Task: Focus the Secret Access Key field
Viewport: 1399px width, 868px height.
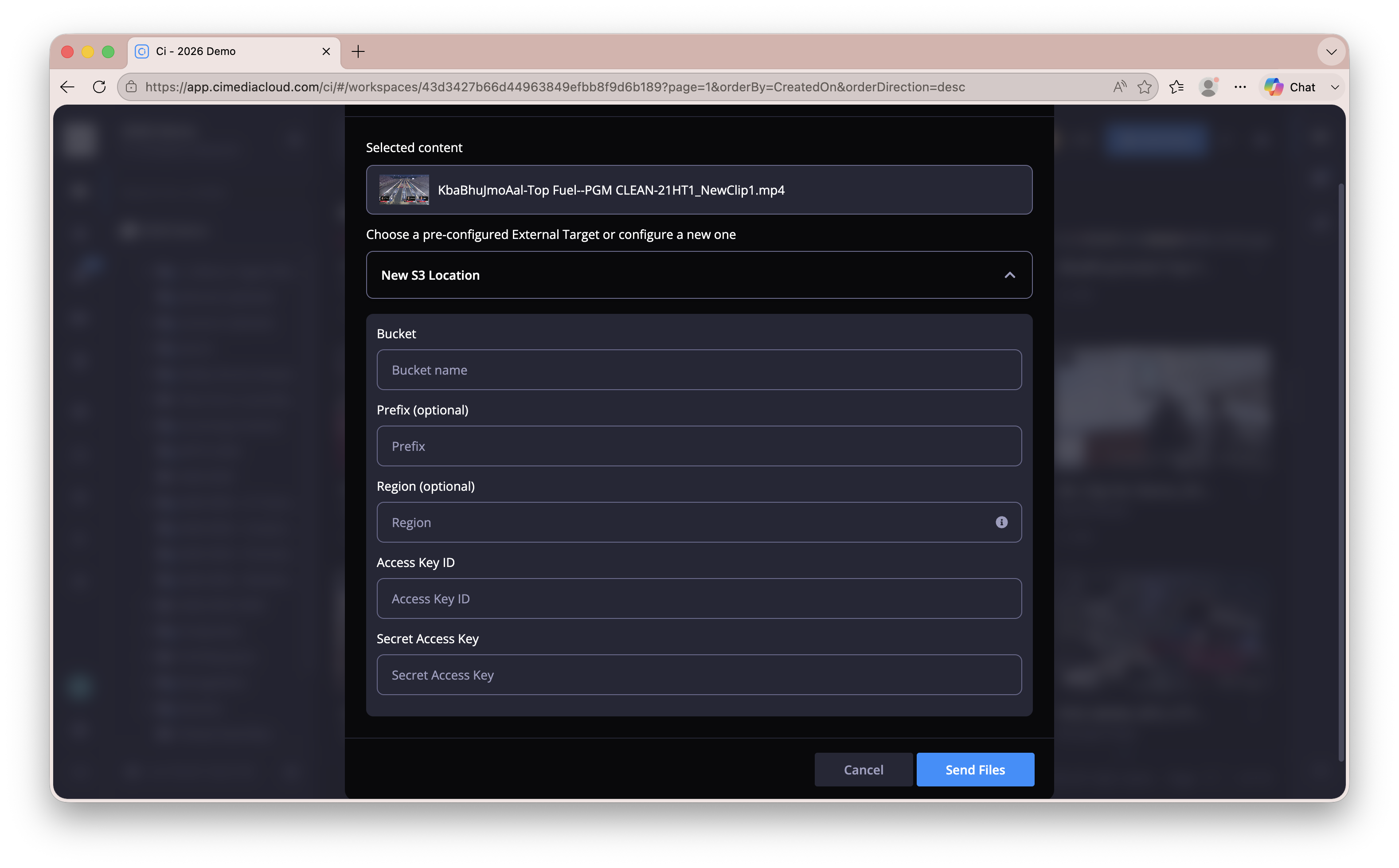Action: pyautogui.click(x=699, y=675)
